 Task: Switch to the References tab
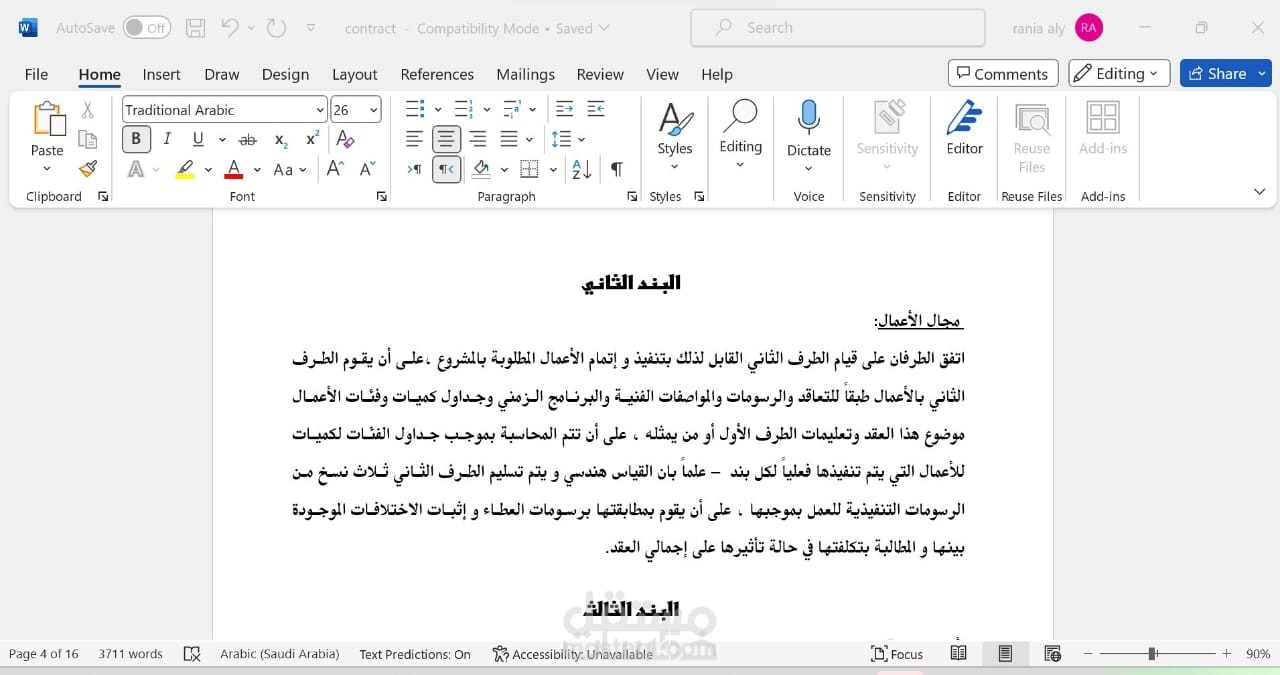tap(437, 74)
